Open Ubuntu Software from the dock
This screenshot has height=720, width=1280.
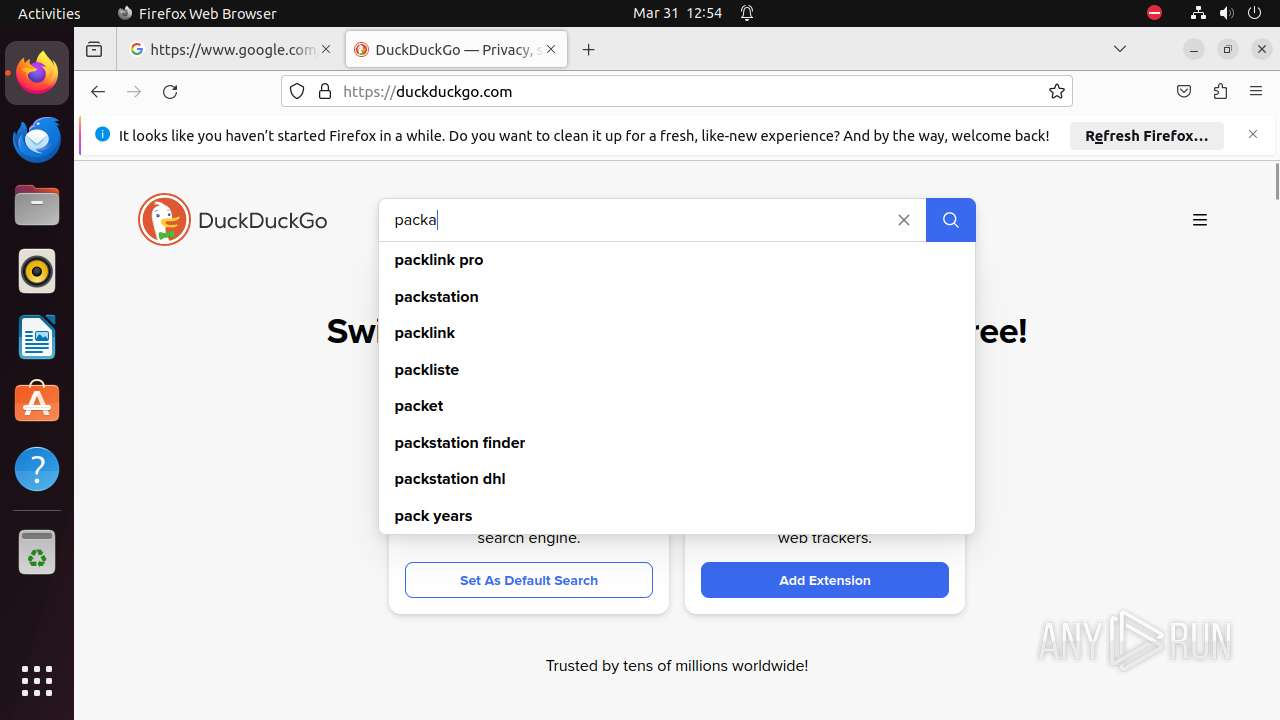click(x=37, y=403)
